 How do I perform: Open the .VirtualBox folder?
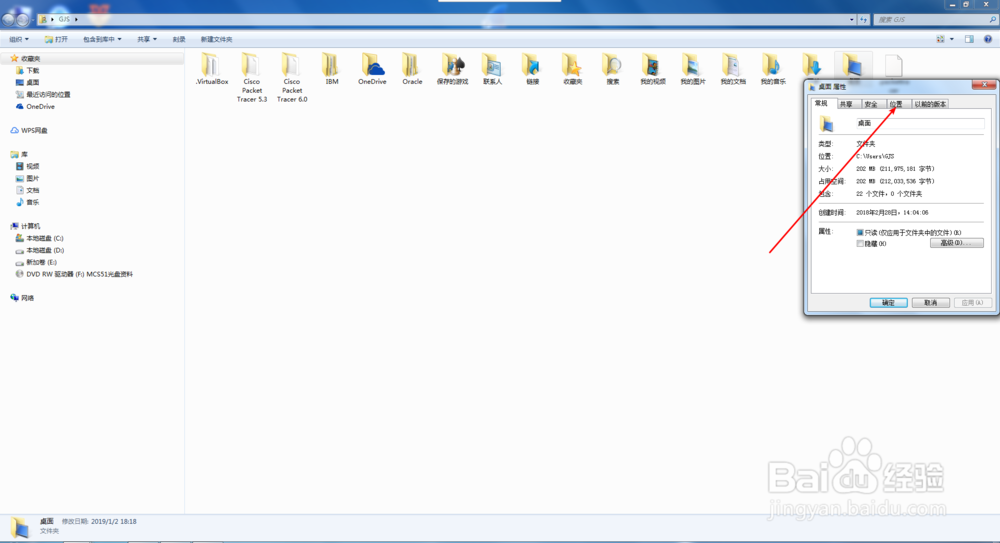212,70
